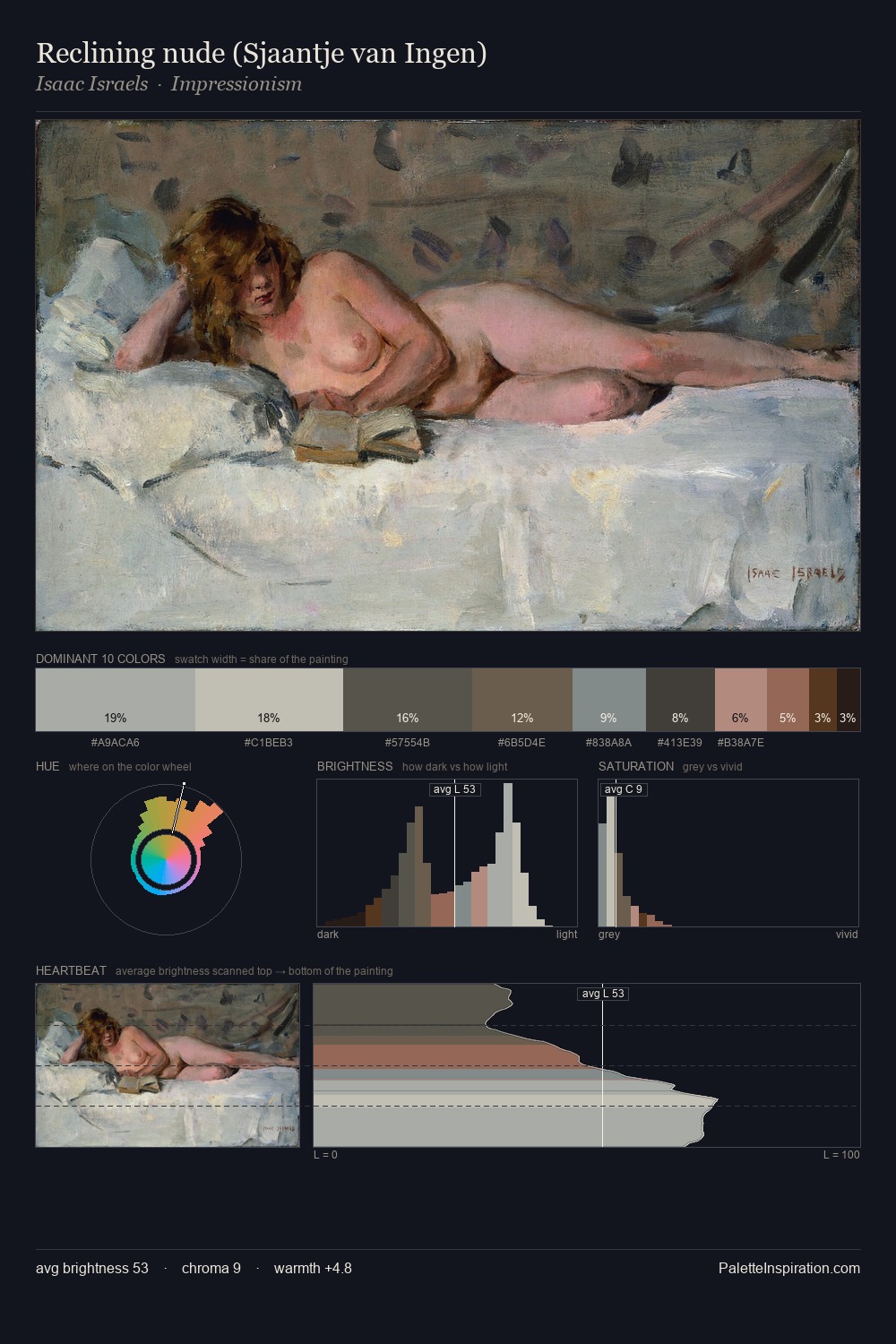This screenshot has width=896, height=1344.
Task: Click the hex code '#A9ACA6'
Action: click(116, 743)
